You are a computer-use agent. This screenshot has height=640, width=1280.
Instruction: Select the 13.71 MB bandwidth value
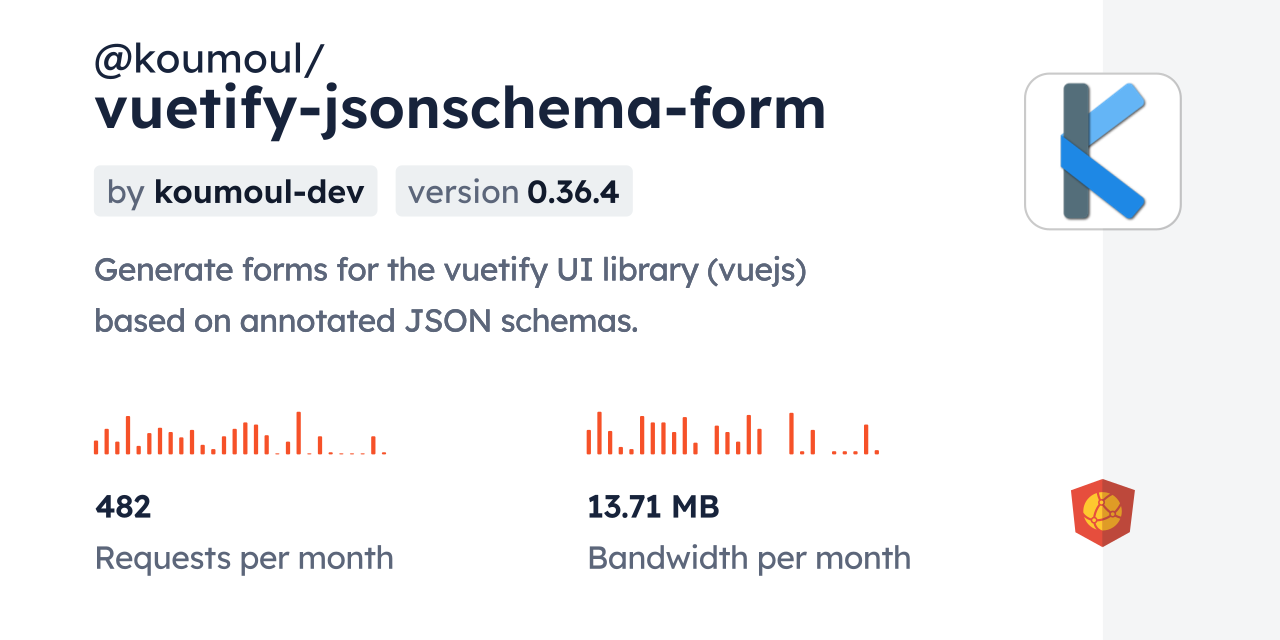pyautogui.click(x=653, y=507)
